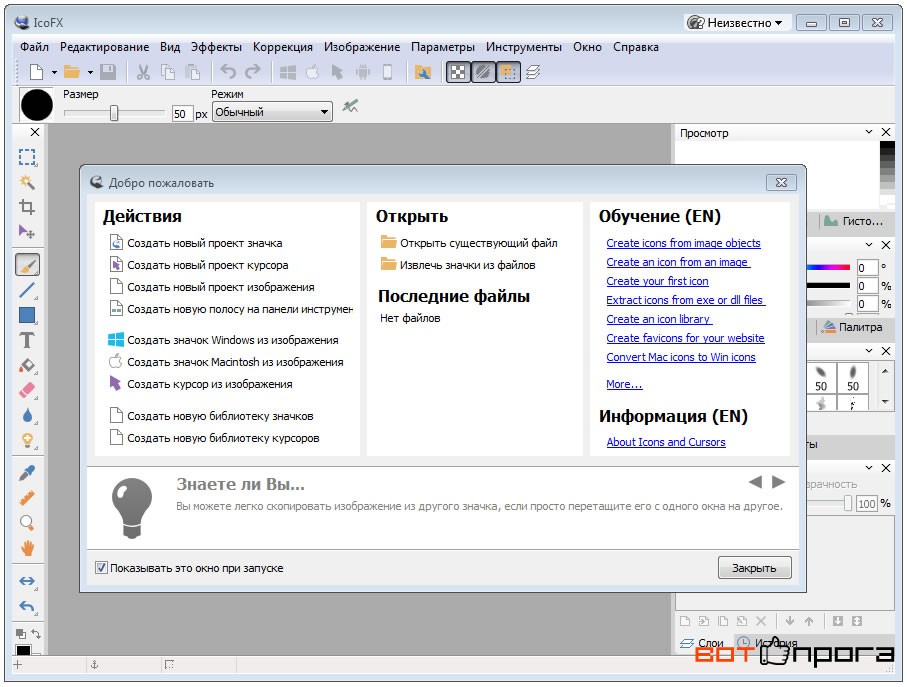Select the hand pan tool

click(27, 548)
